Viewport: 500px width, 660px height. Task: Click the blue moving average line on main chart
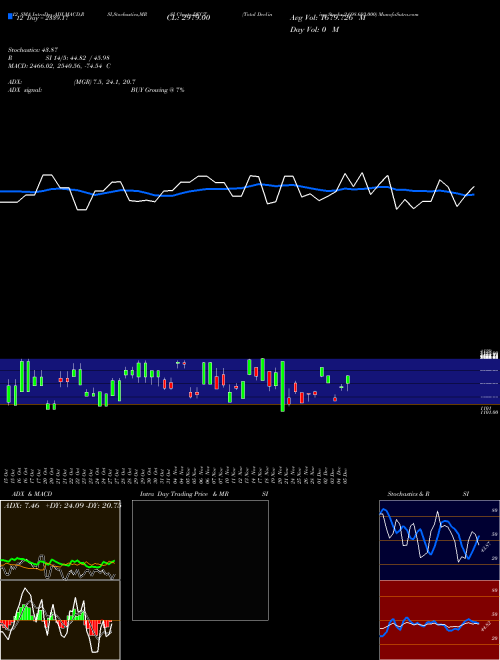pyautogui.click(x=236, y=189)
